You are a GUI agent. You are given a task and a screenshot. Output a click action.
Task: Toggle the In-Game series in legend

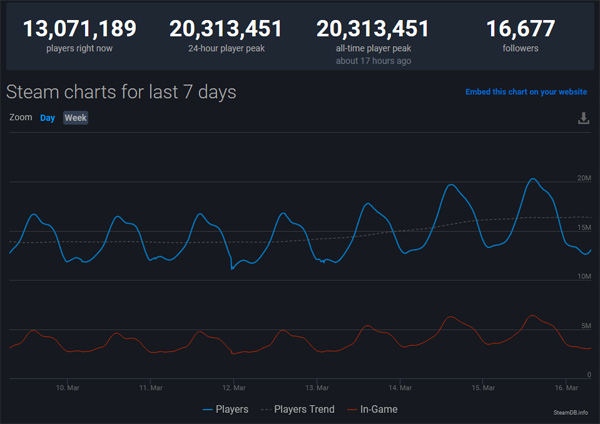point(372,409)
